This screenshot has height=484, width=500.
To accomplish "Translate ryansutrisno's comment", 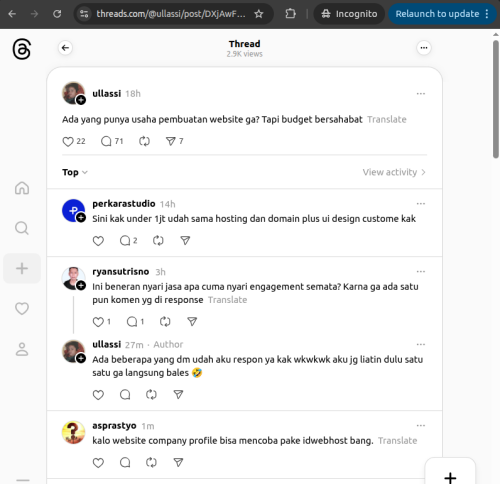I will (x=228, y=300).
